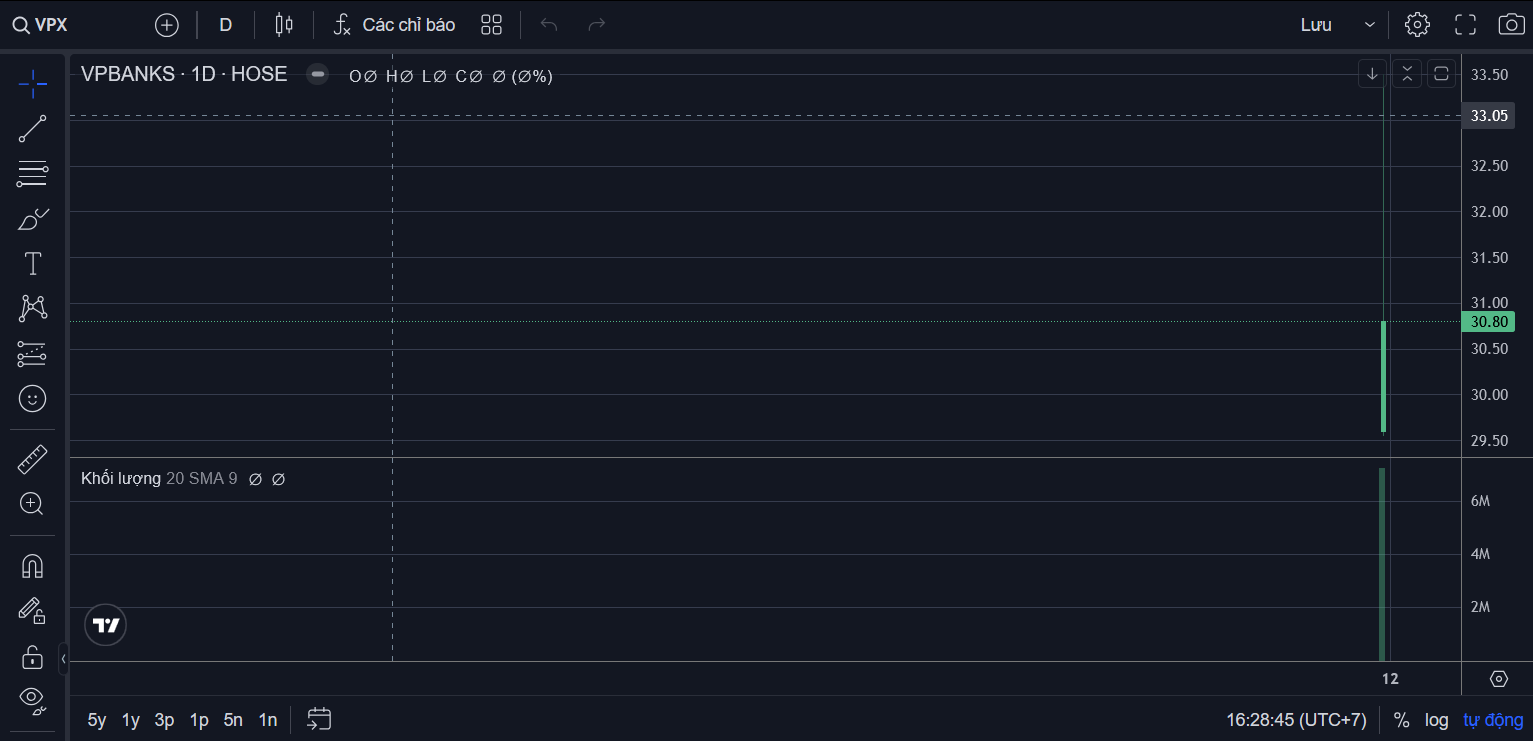The image size is (1533, 741).
Task: Open the Các chỉ báo indicators menu
Action: 395,25
